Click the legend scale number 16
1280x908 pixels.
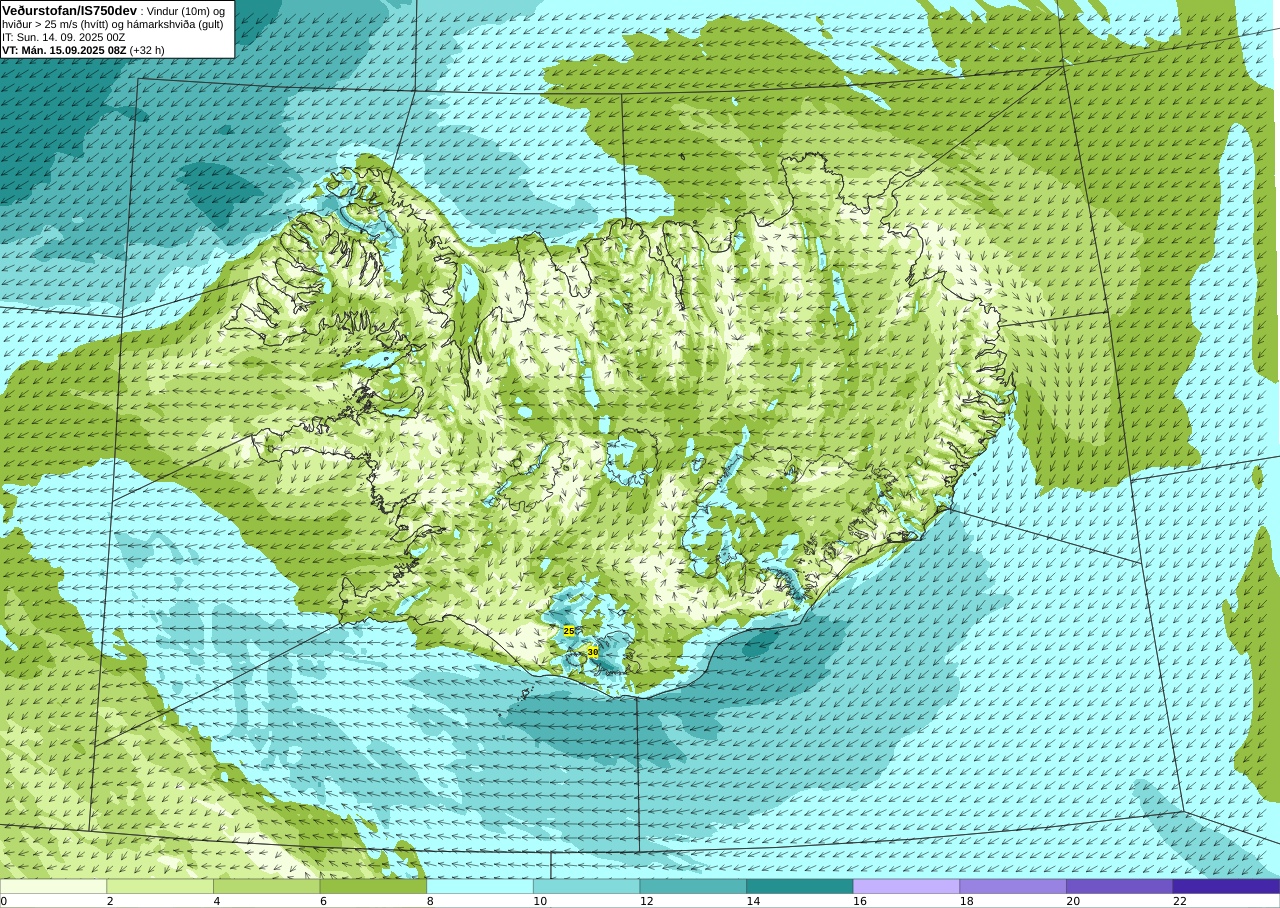coord(860,901)
